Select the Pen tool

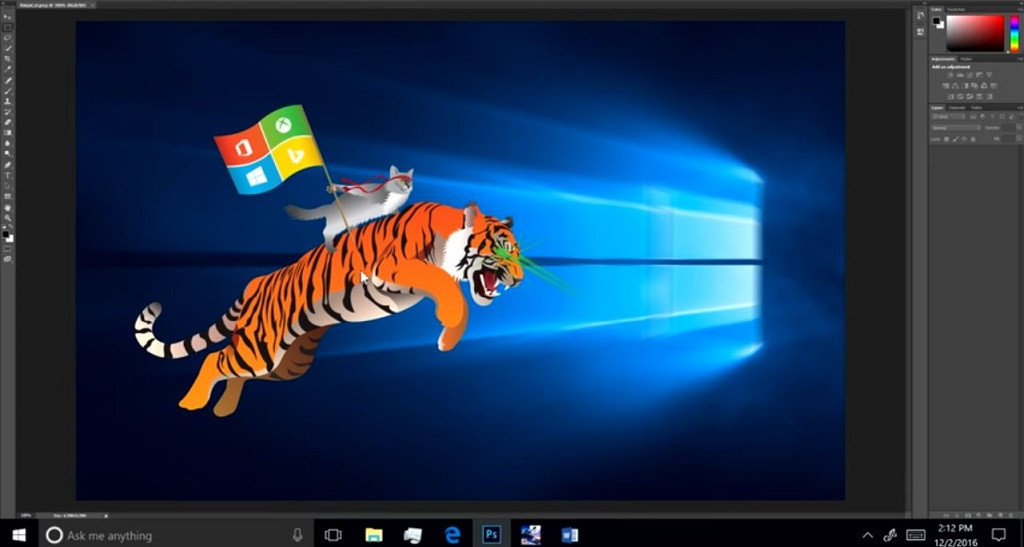(x=8, y=164)
